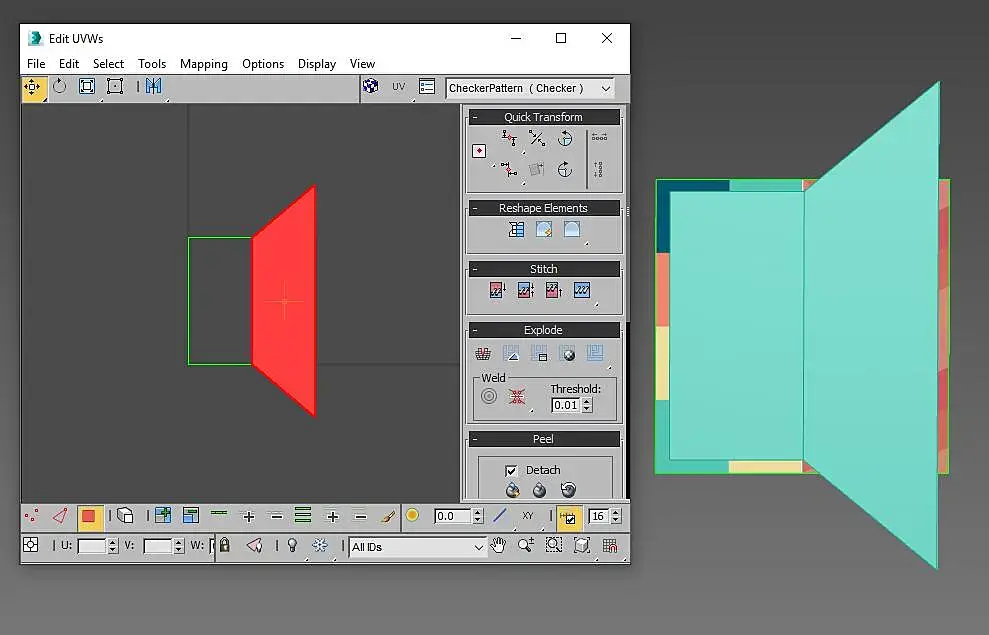The height and width of the screenshot is (635, 989).
Task: Click the Paint Select brush icon
Action: coord(389,516)
